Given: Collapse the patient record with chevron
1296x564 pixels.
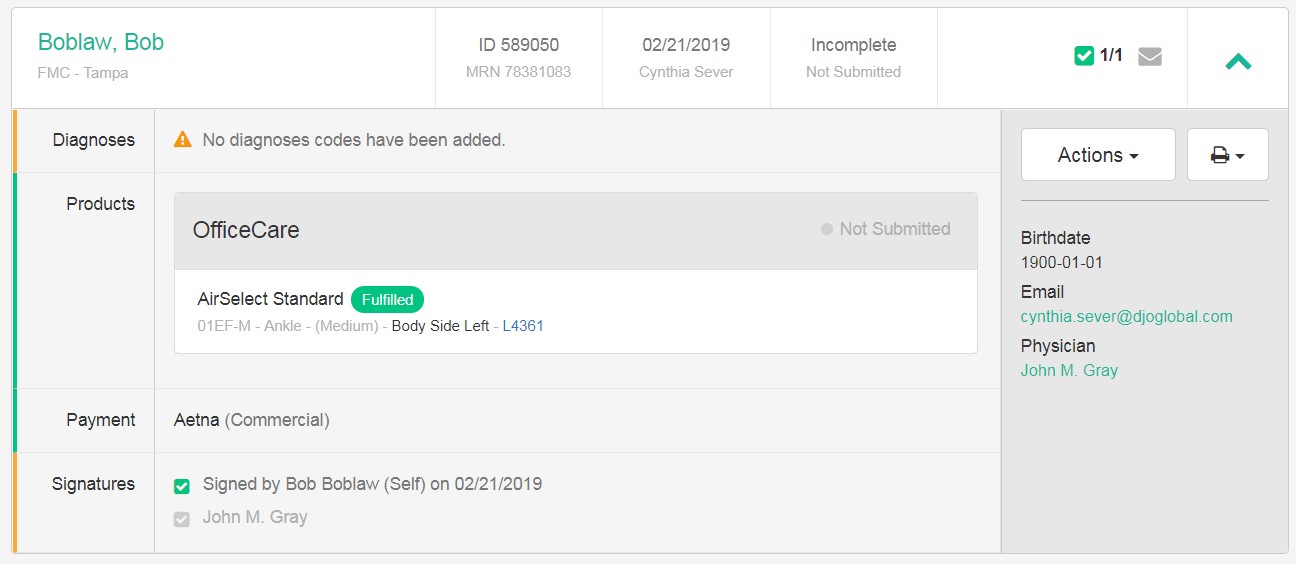Looking at the screenshot, I should (1238, 61).
